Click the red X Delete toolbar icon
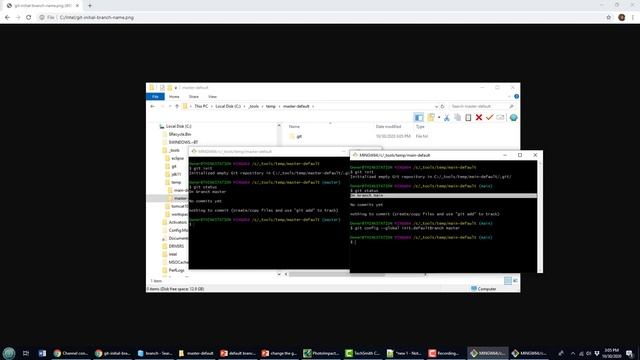The width and height of the screenshot is (640, 360). [479, 118]
